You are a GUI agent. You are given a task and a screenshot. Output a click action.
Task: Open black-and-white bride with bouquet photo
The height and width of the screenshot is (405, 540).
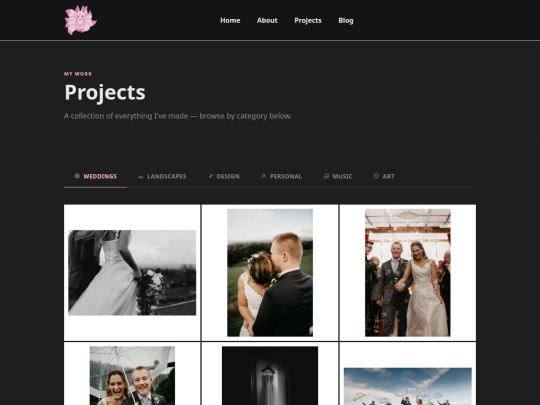click(x=132, y=272)
